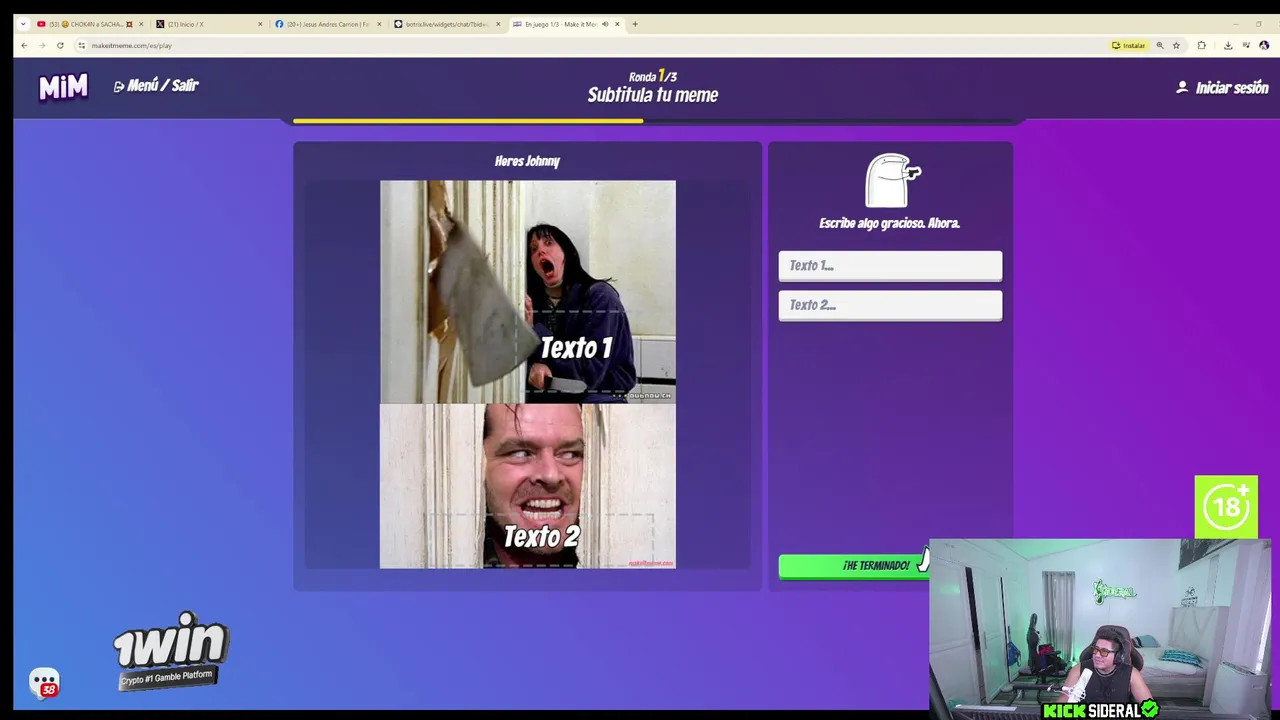Image resolution: width=1280 pixels, height=720 pixels.
Task: Close the Facebook tab
Action: (x=379, y=24)
